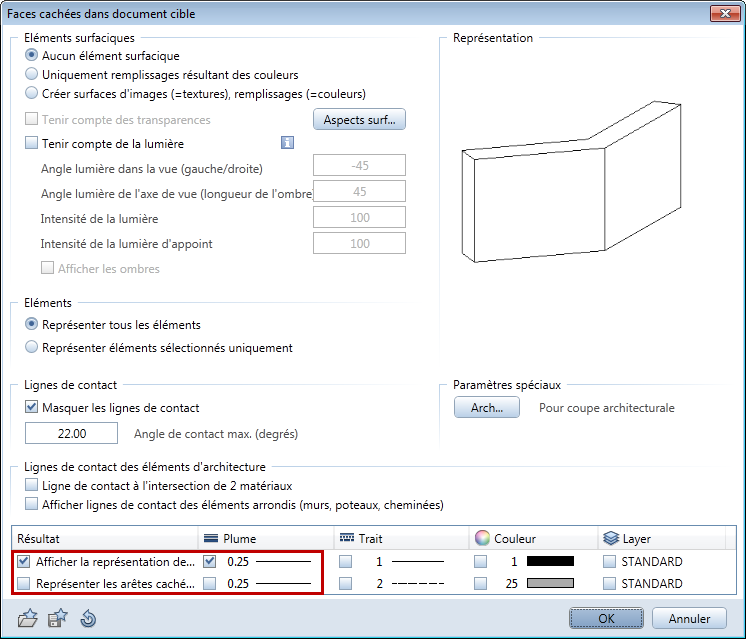This screenshot has width=746, height=639.
Task: Check Couleur checkbox for color 1
Action: pos(481,561)
